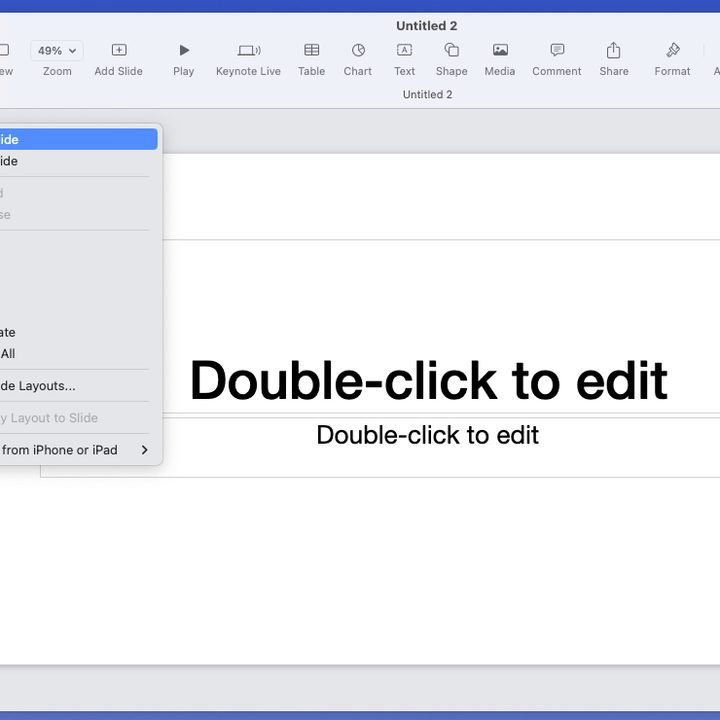Screen dimensions: 720x720
Task: Open Keynote Live from the toolbar
Action: (x=248, y=50)
